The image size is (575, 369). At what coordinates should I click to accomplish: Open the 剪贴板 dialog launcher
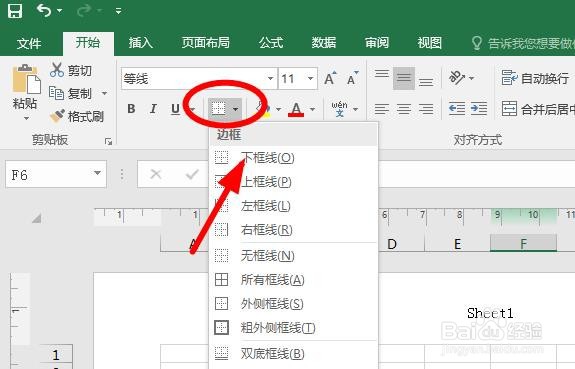(x=108, y=141)
